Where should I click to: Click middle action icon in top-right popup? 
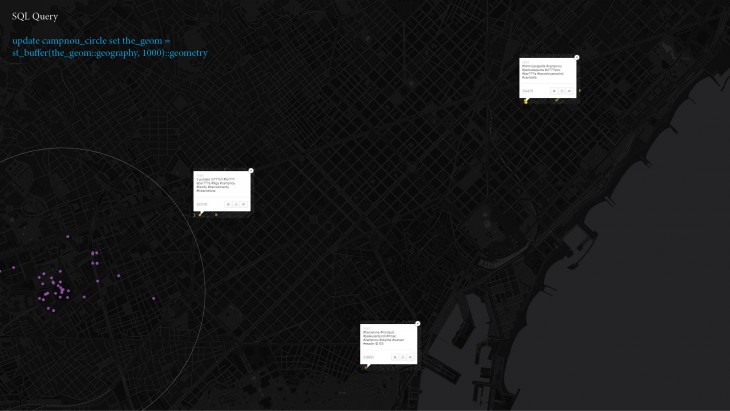[x=562, y=91]
